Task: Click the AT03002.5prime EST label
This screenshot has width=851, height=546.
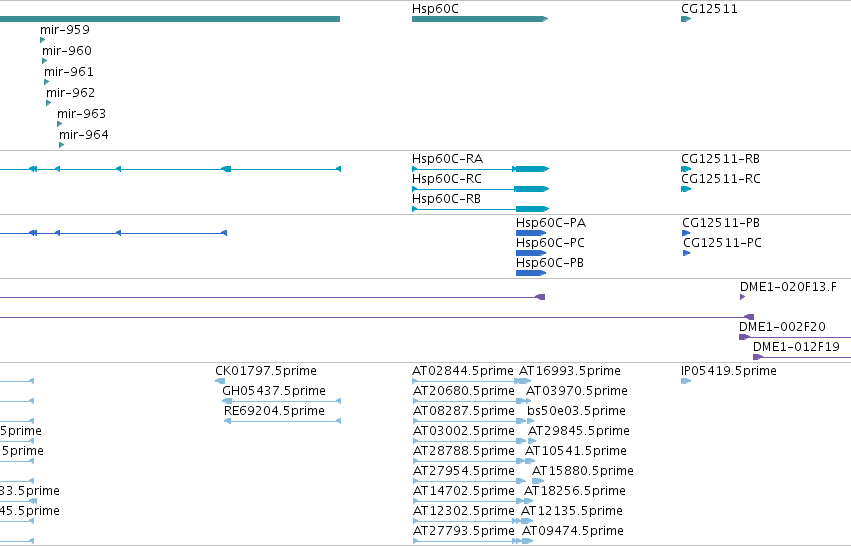Action: click(463, 431)
